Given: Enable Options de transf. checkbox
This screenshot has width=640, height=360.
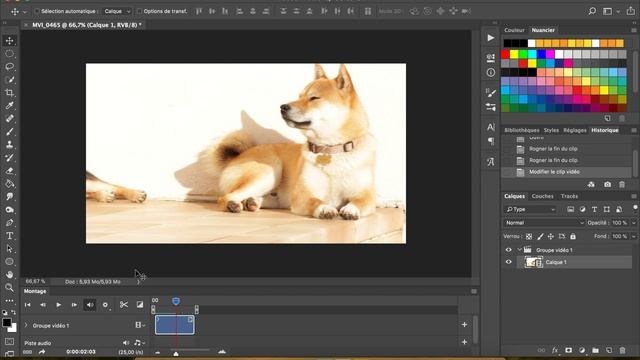Looking at the screenshot, I should [139, 11].
